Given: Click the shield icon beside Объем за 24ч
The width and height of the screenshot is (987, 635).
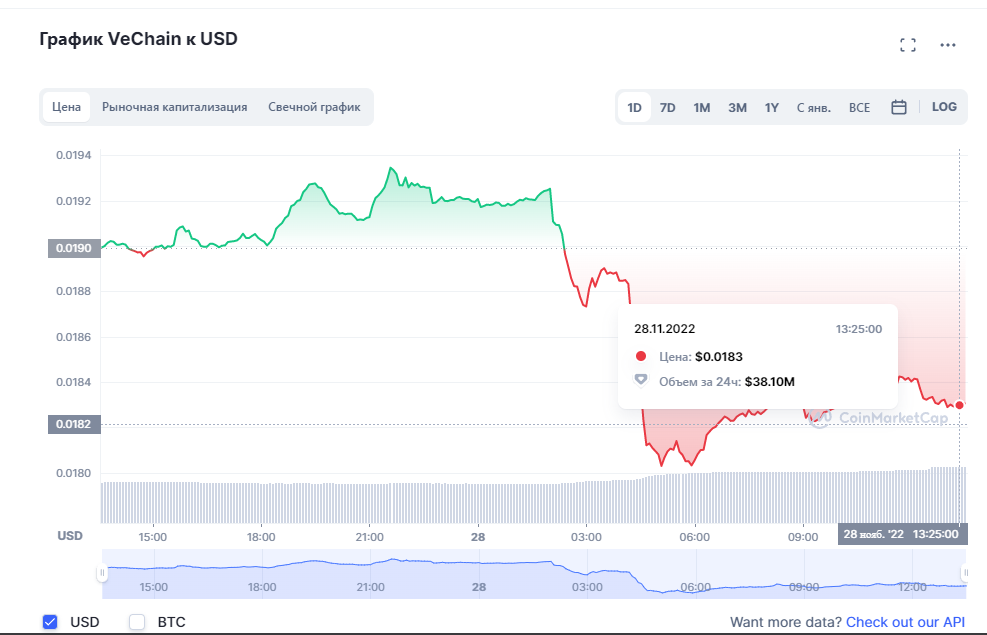Looking at the screenshot, I should point(641,380).
